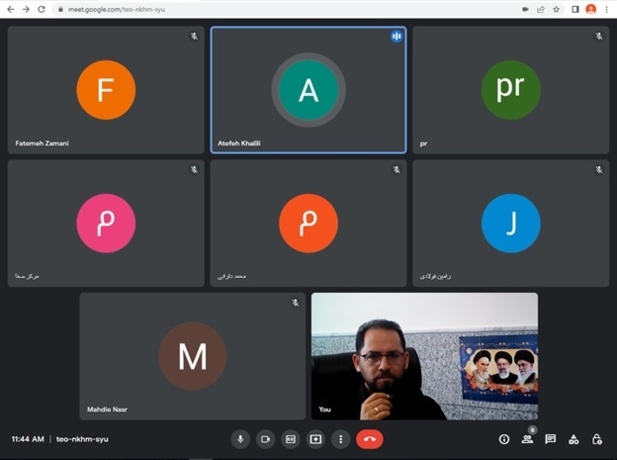Show the participants list panel

click(527, 439)
